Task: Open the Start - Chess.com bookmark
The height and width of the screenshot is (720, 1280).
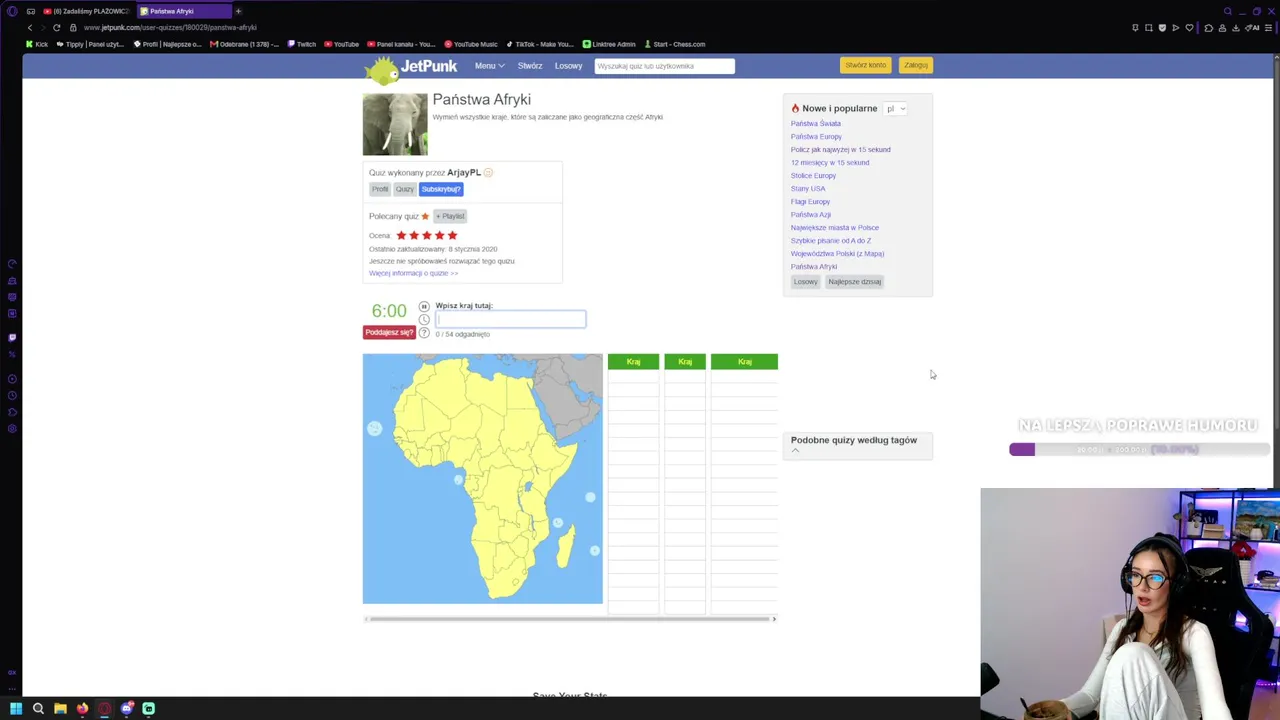Action: pyautogui.click(x=674, y=44)
